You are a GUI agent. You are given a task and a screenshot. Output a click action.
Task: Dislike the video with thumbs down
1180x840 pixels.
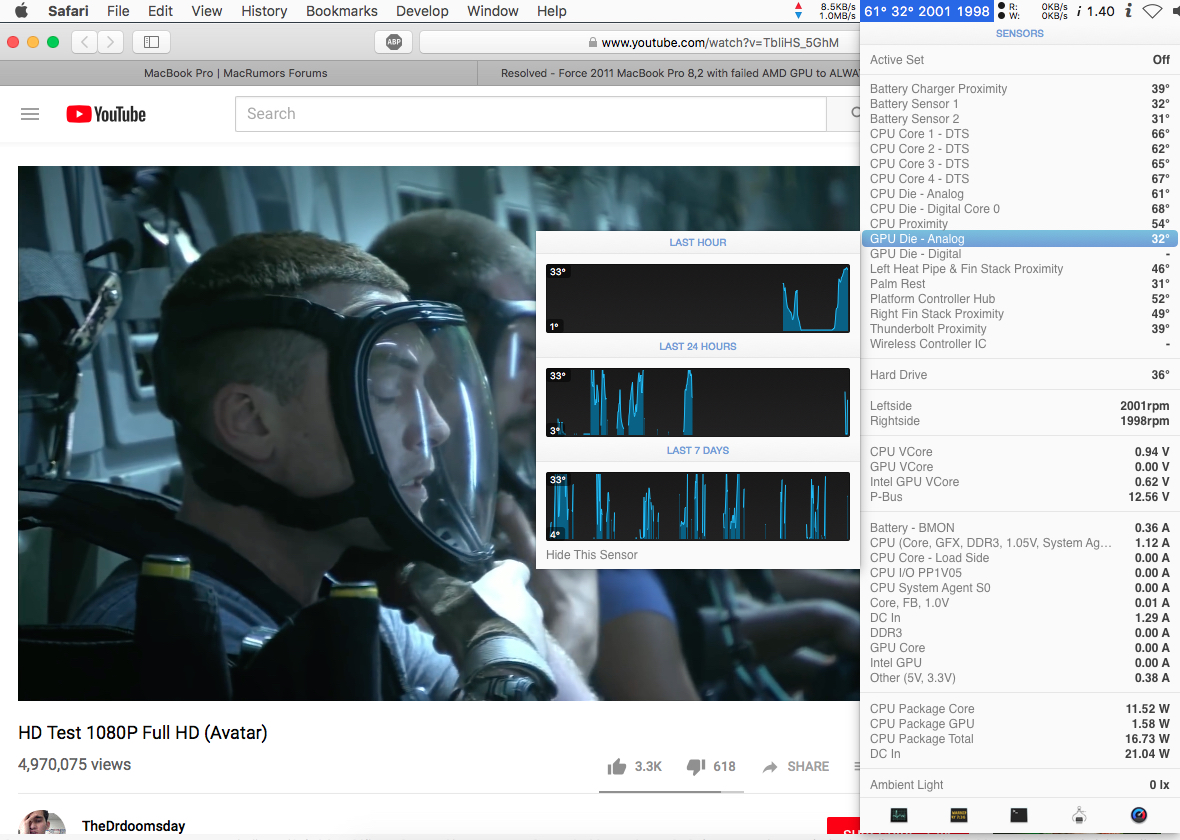[695, 766]
